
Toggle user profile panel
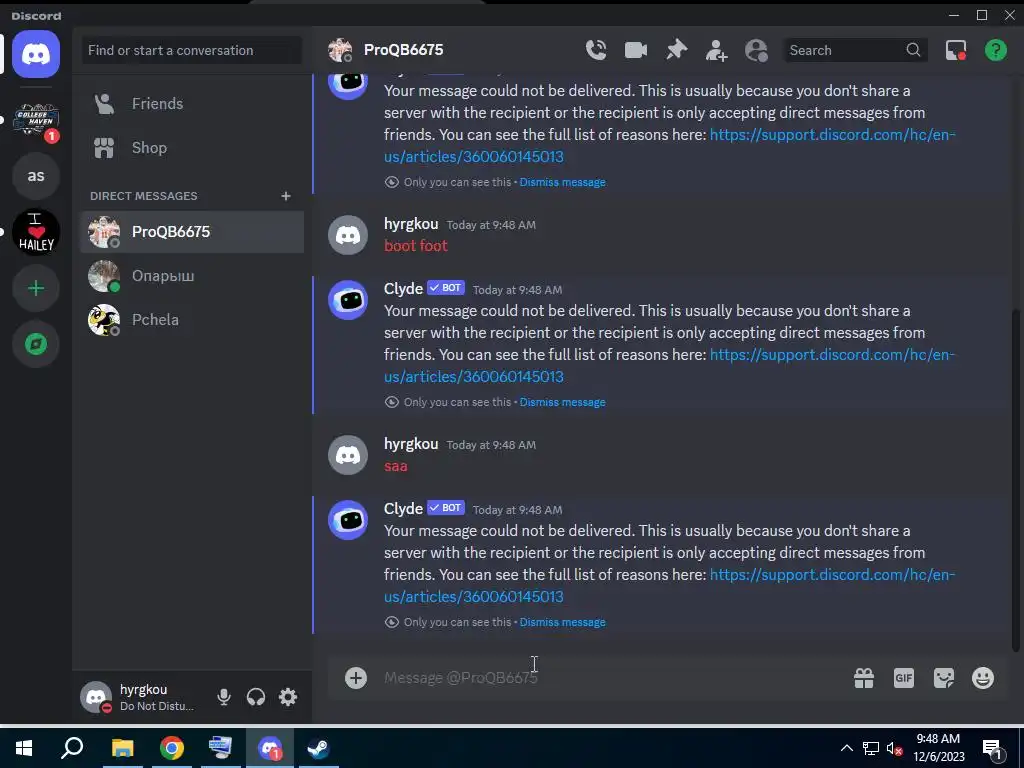click(x=756, y=50)
